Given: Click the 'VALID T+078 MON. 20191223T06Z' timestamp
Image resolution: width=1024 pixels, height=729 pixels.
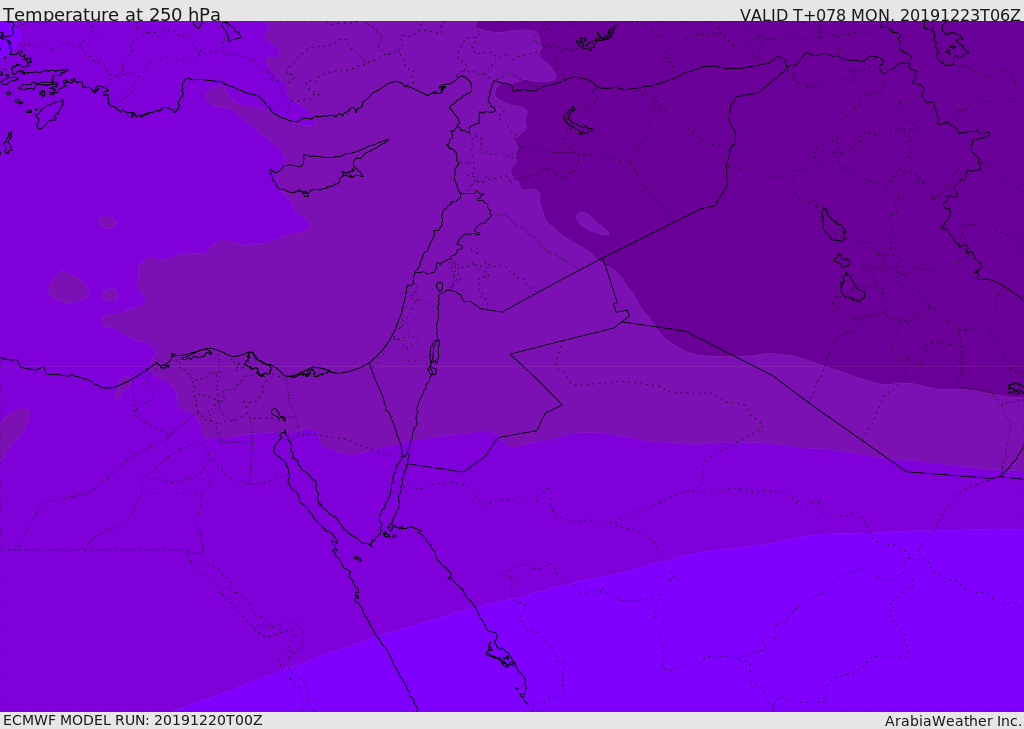Looking at the screenshot, I should (880, 14).
